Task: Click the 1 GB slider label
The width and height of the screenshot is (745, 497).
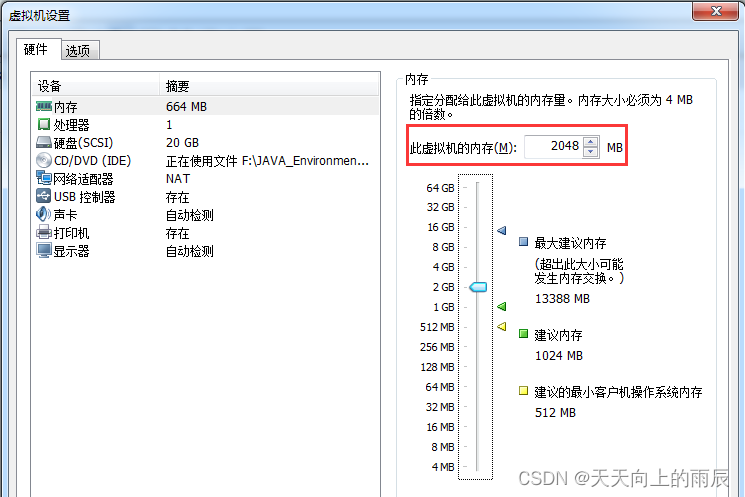Action: [x=443, y=307]
